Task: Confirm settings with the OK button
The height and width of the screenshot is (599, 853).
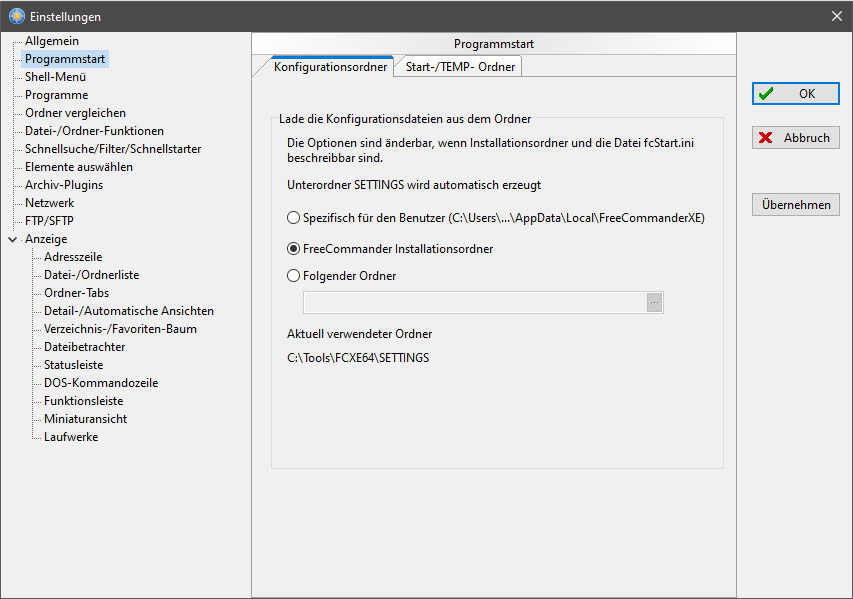Action: click(x=795, y=94)
